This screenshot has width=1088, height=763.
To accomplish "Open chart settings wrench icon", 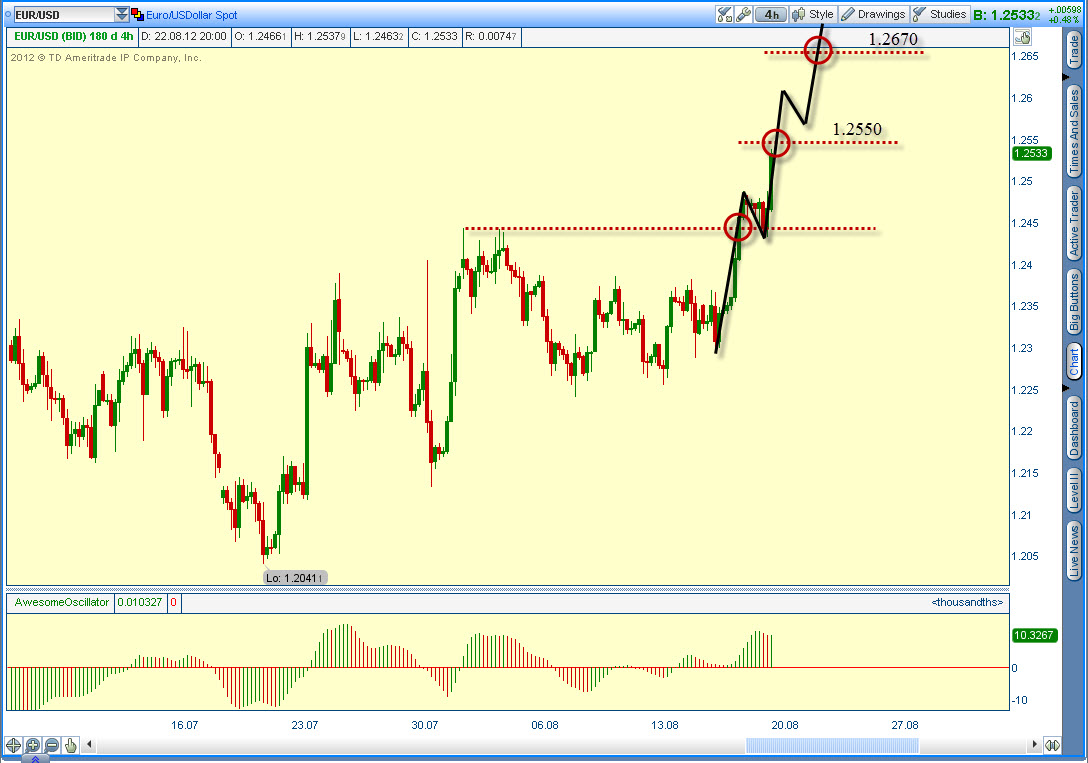I will 743,15.
